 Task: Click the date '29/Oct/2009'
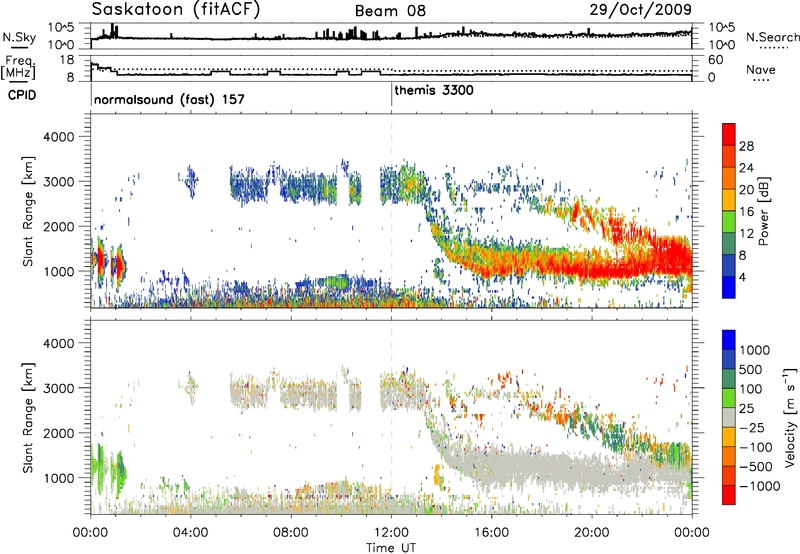(x=641, y=10)
